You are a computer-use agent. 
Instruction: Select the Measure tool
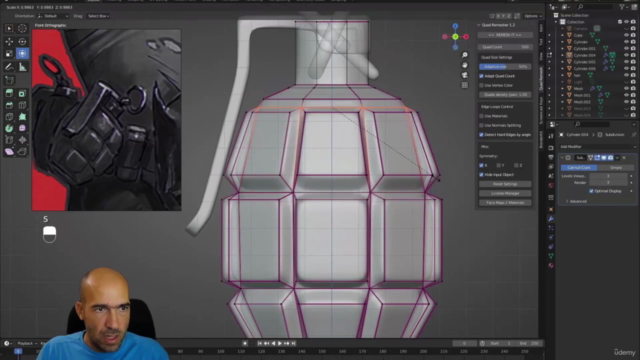[x=22, y=67]
